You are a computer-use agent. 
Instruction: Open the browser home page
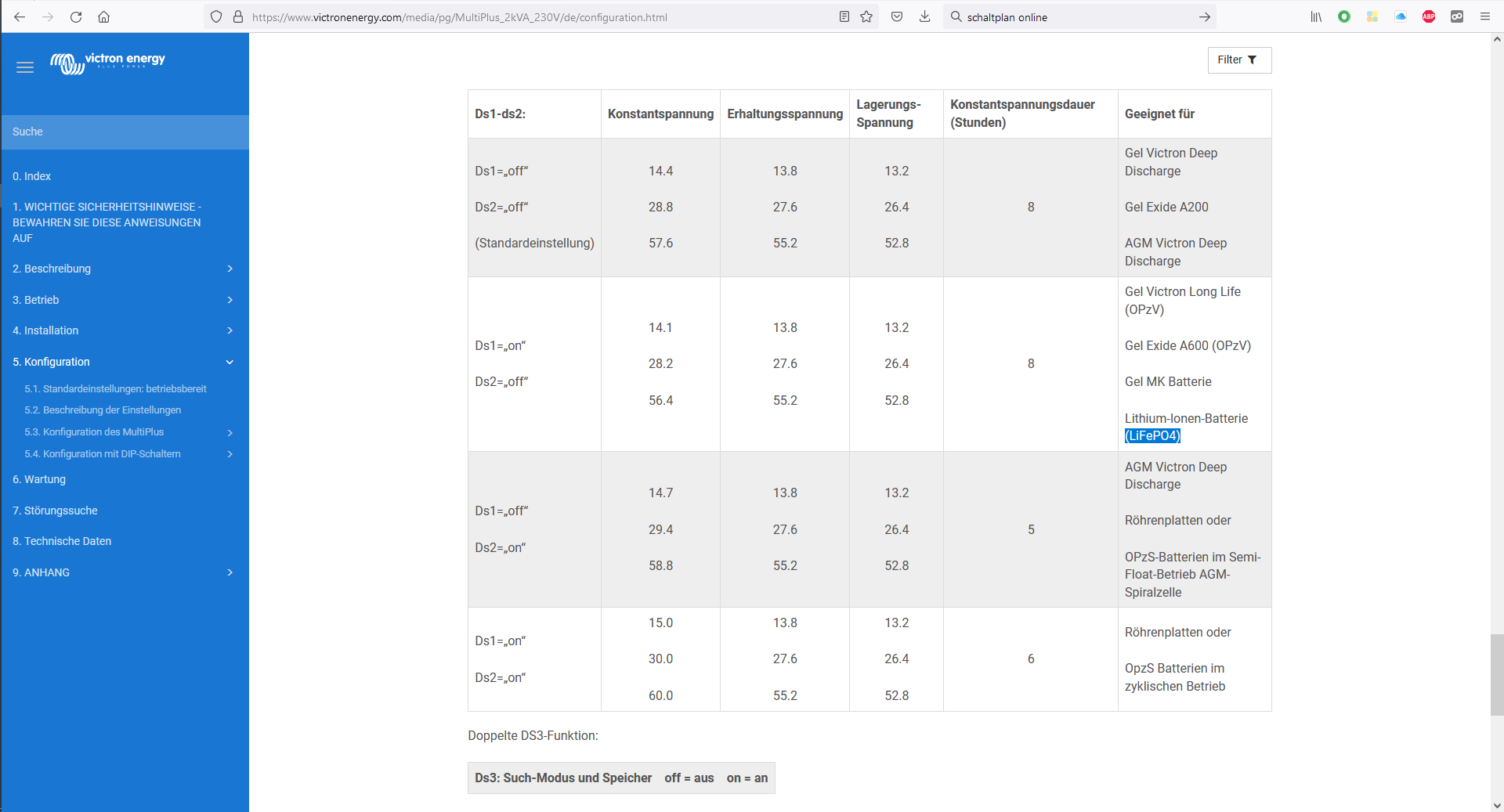[103, 16]
